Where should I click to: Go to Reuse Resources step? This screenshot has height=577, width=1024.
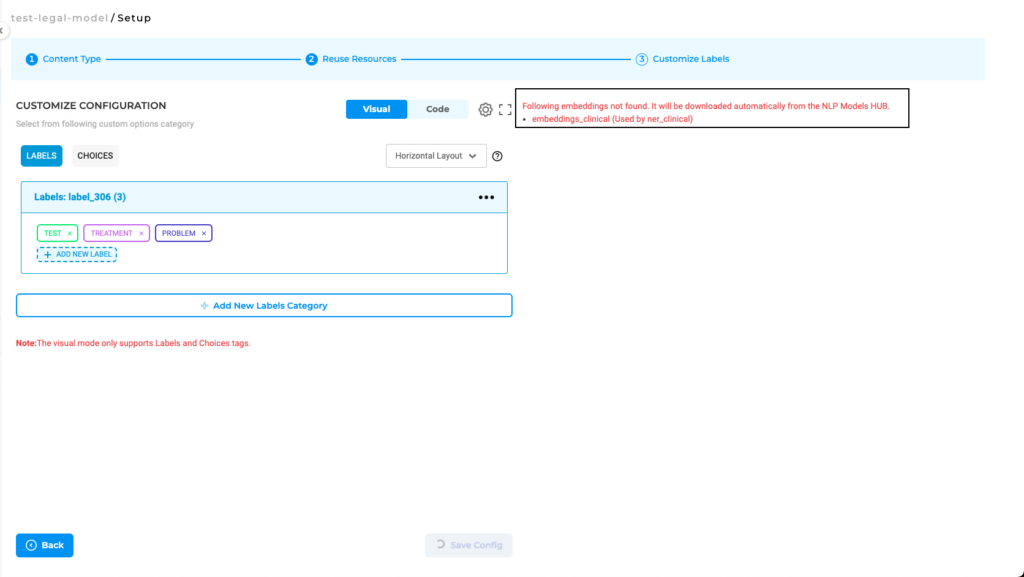pyautogui.click(x=312, y=59)
